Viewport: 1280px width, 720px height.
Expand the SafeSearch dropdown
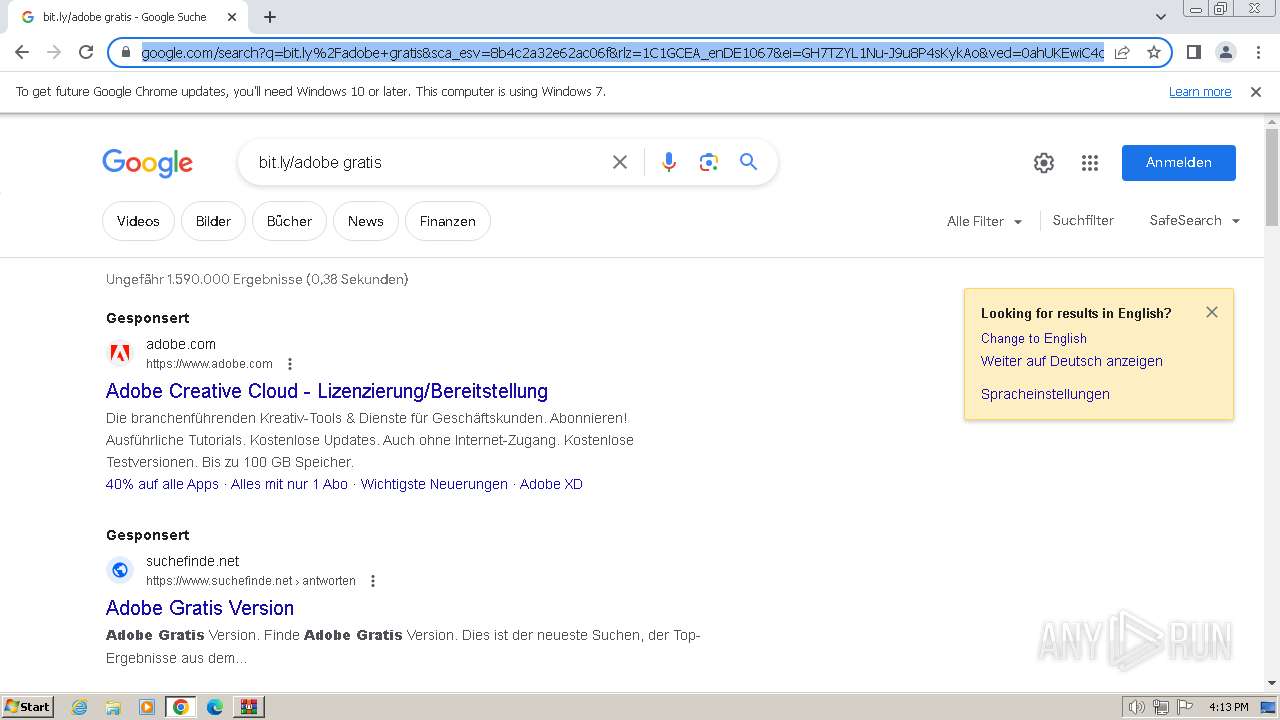click(x=1195, y=221)
